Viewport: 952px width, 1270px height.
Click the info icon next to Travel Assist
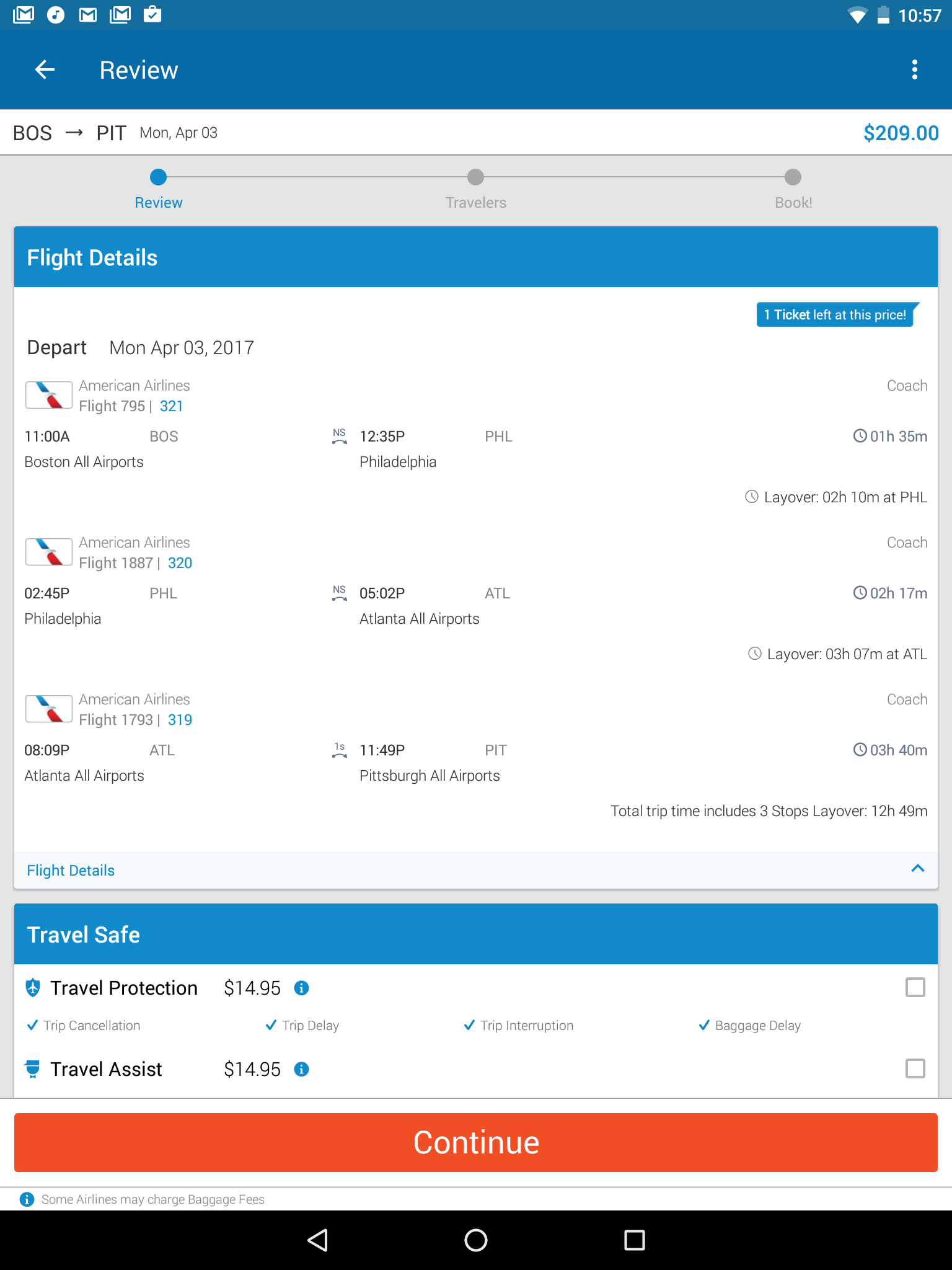(302, 1069)
